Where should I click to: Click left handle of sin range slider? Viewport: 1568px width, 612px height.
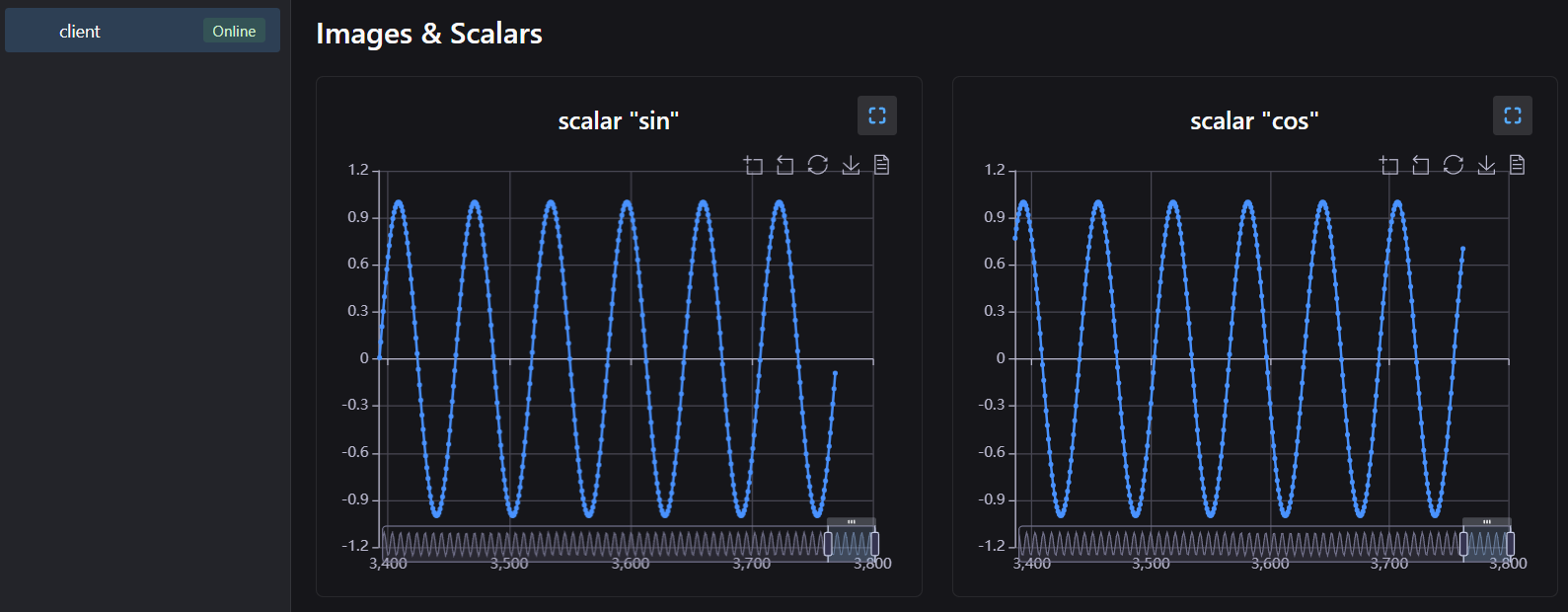point(828,543)
